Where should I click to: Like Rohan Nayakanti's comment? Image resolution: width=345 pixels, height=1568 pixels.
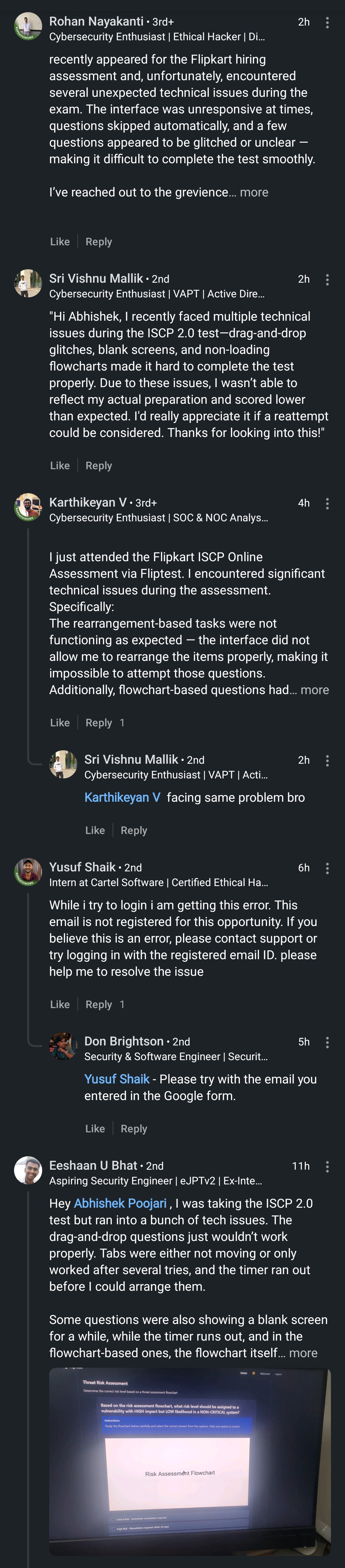click(60, 242)
